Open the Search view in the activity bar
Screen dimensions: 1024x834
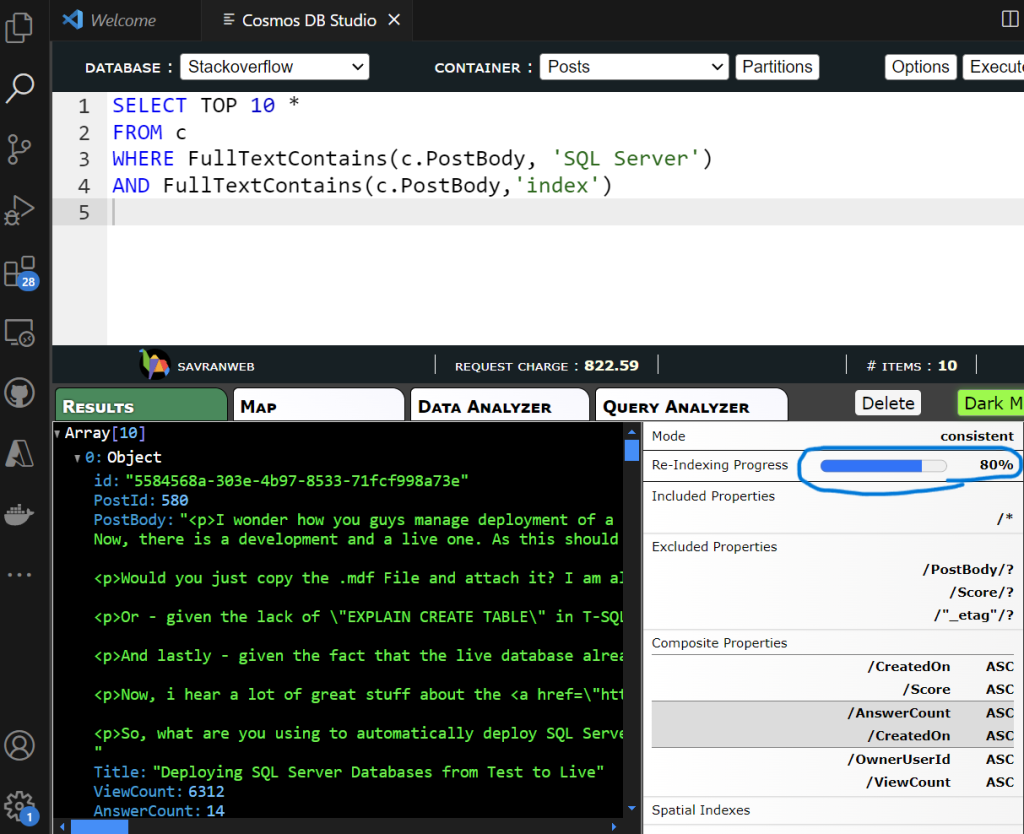(x=19, y=88)
